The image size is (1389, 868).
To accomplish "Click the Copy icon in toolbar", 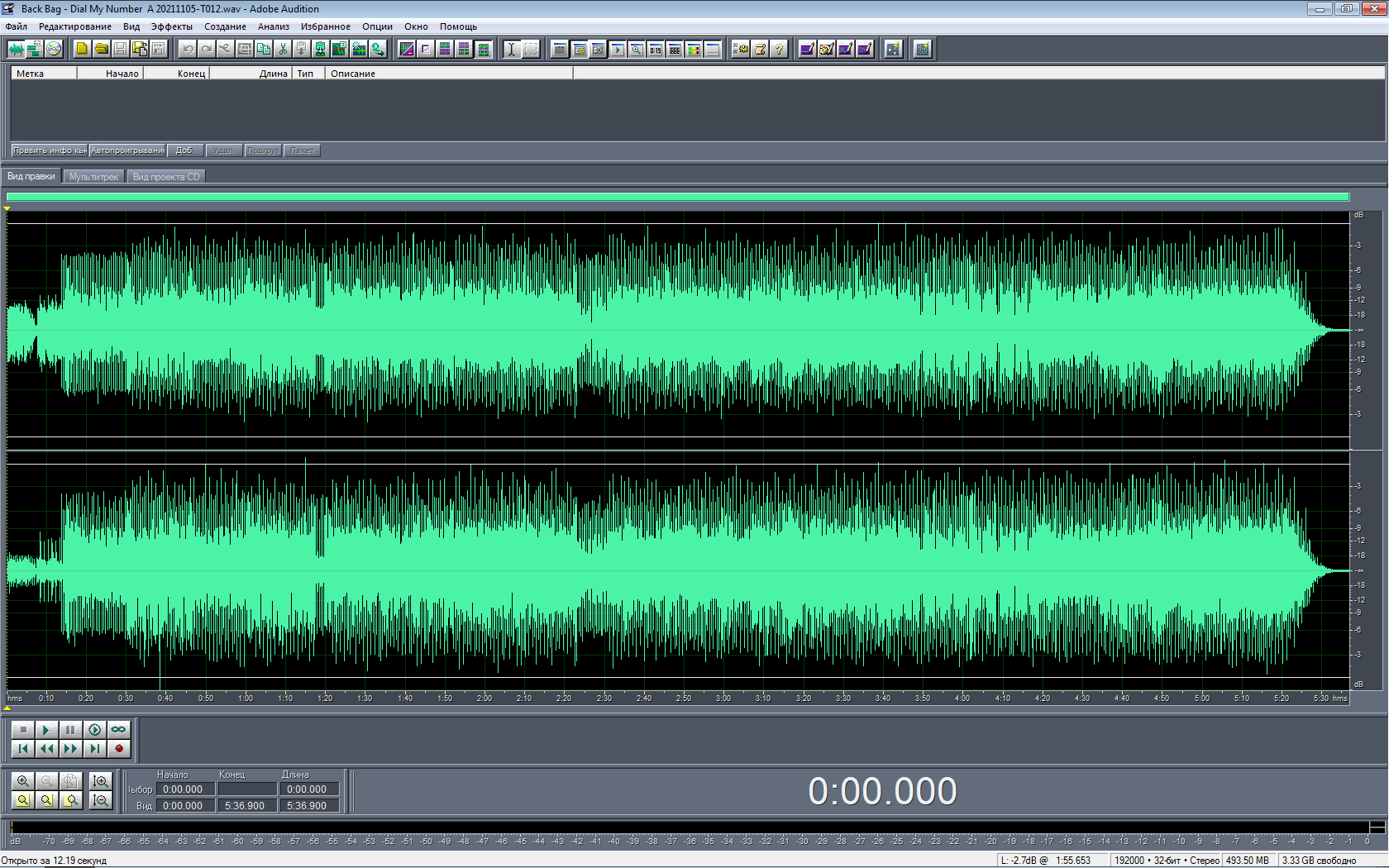I will pyautogui.click(x=264, y=50).
